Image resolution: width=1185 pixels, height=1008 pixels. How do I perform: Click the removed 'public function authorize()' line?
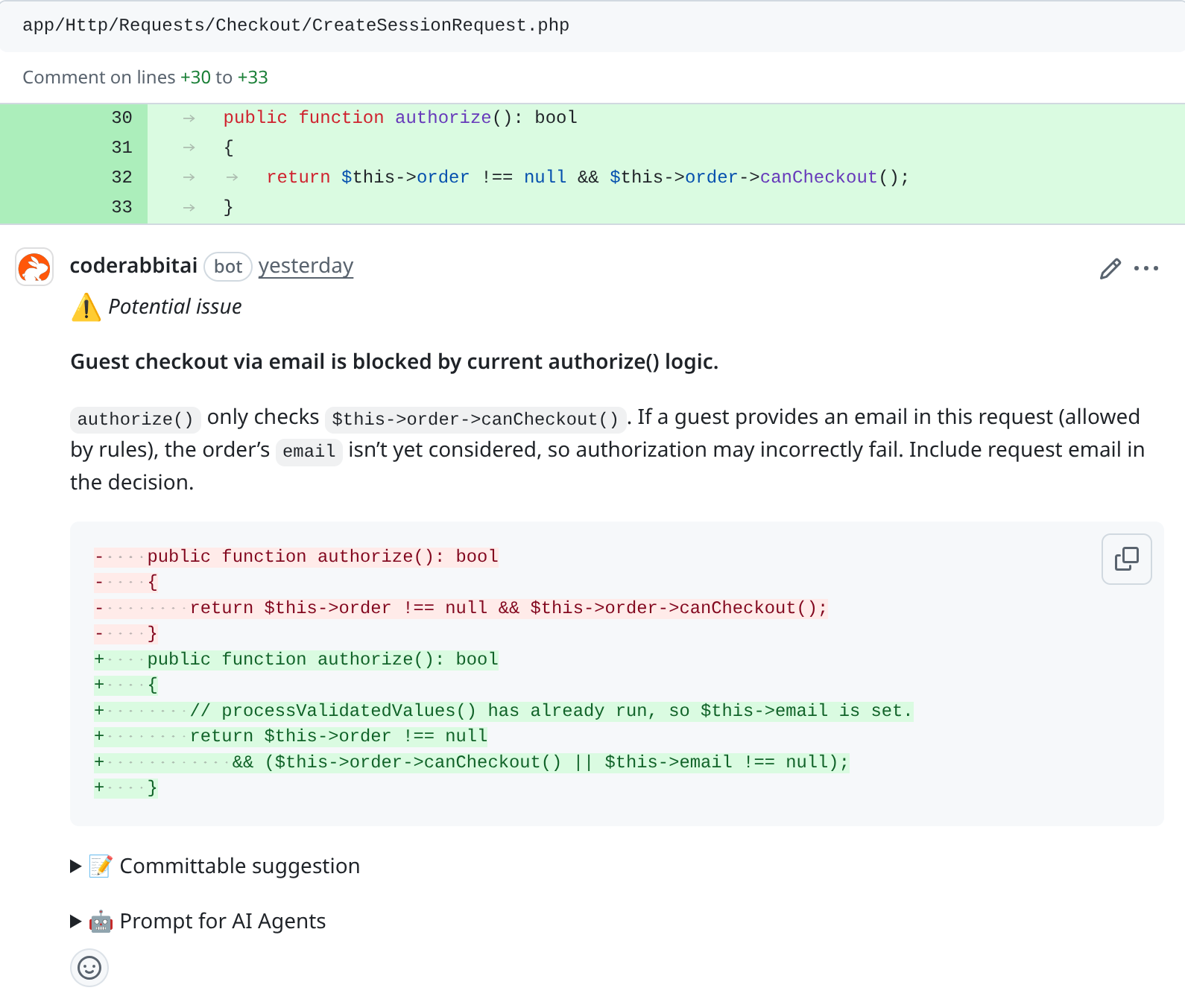pyautogui.click(x=296, y=557)
